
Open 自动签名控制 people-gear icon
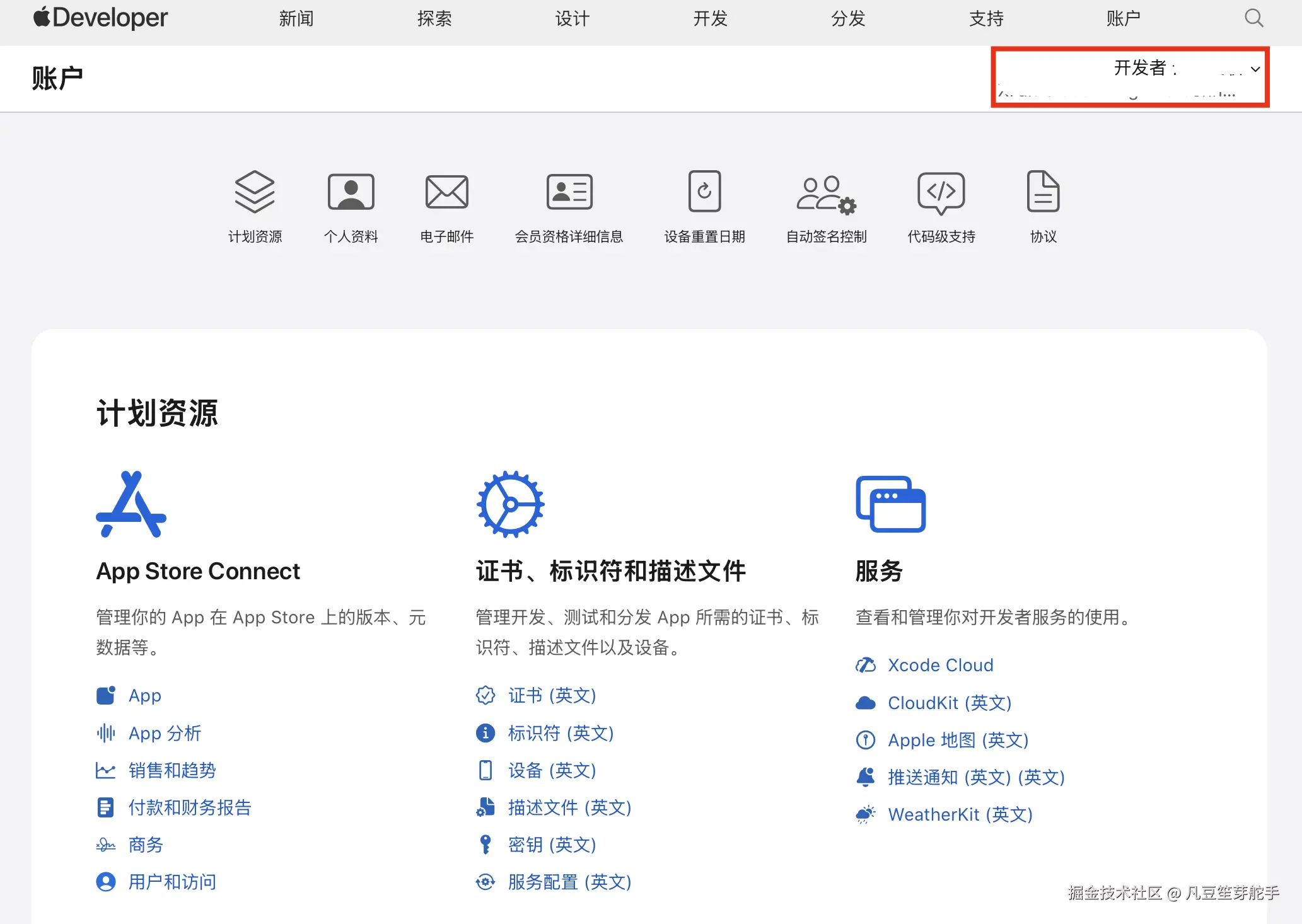[826, 193]
